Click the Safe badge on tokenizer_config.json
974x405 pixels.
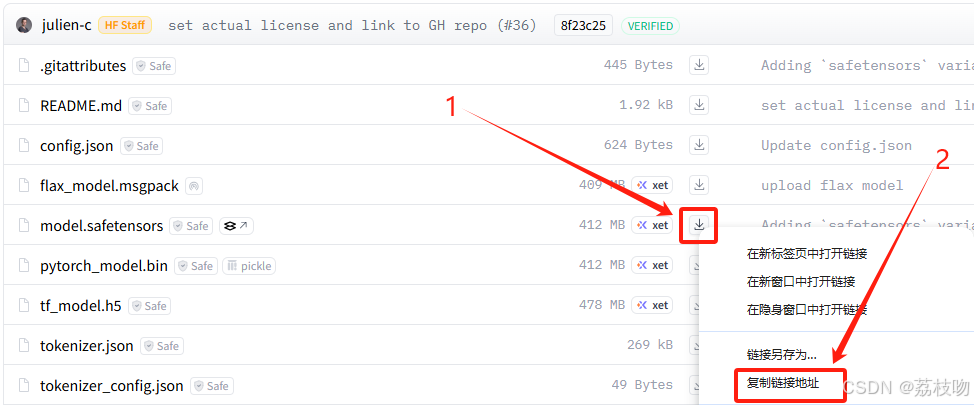(212, 386)
